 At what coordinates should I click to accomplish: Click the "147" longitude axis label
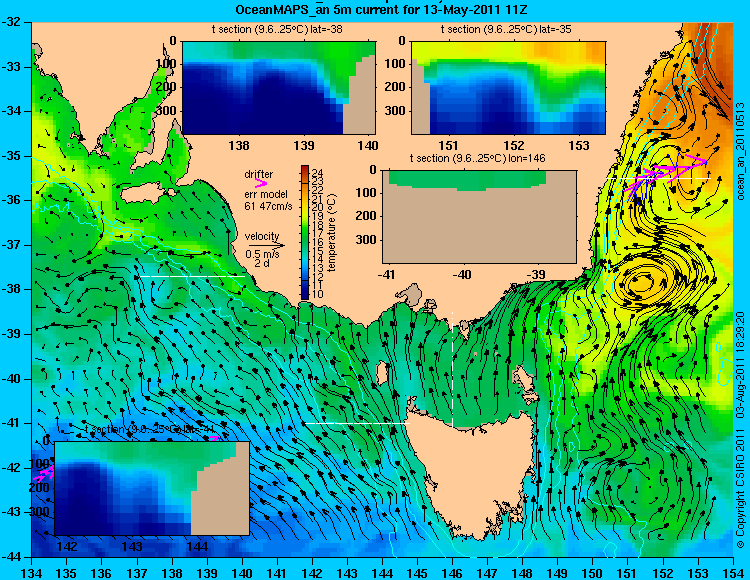[487, 573]
